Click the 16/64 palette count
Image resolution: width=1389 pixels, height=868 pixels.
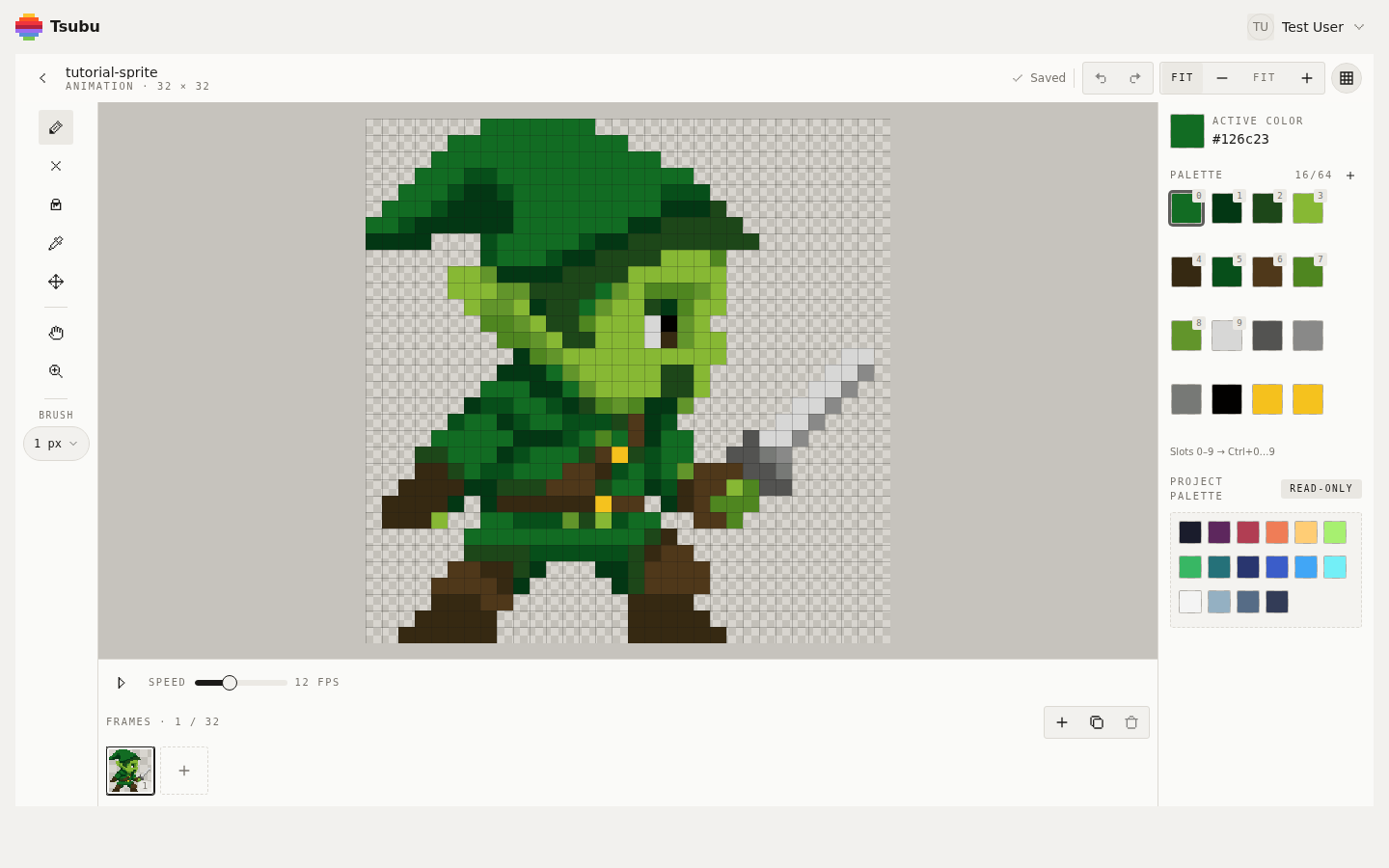coord(1314,176)
